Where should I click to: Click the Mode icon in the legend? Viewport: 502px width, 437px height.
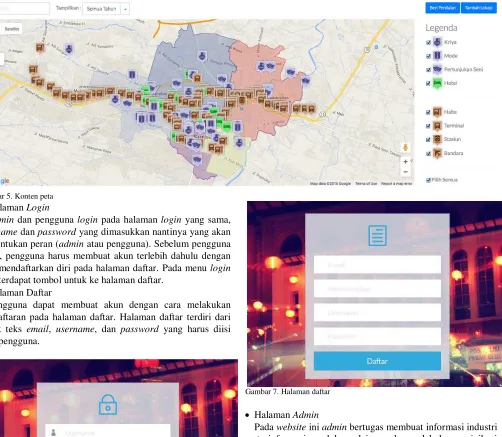(437, 55)
